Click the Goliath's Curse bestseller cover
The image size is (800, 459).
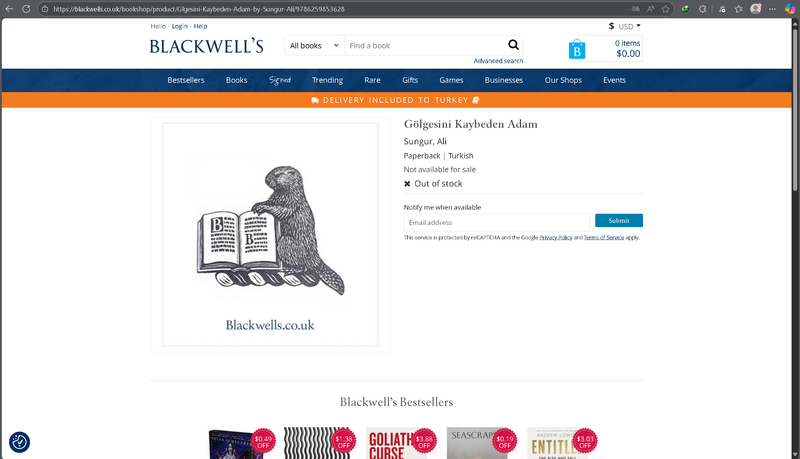[396, 443]
